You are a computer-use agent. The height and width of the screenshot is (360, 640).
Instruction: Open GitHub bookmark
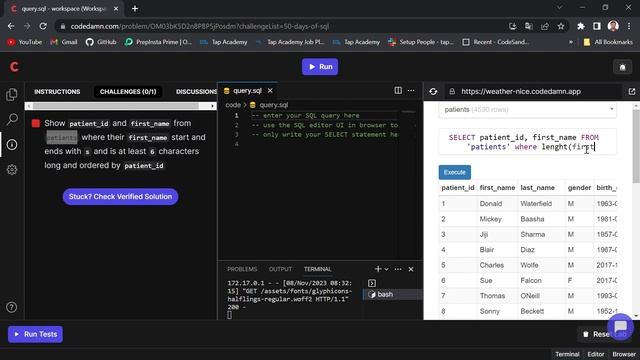click(101, 42)
